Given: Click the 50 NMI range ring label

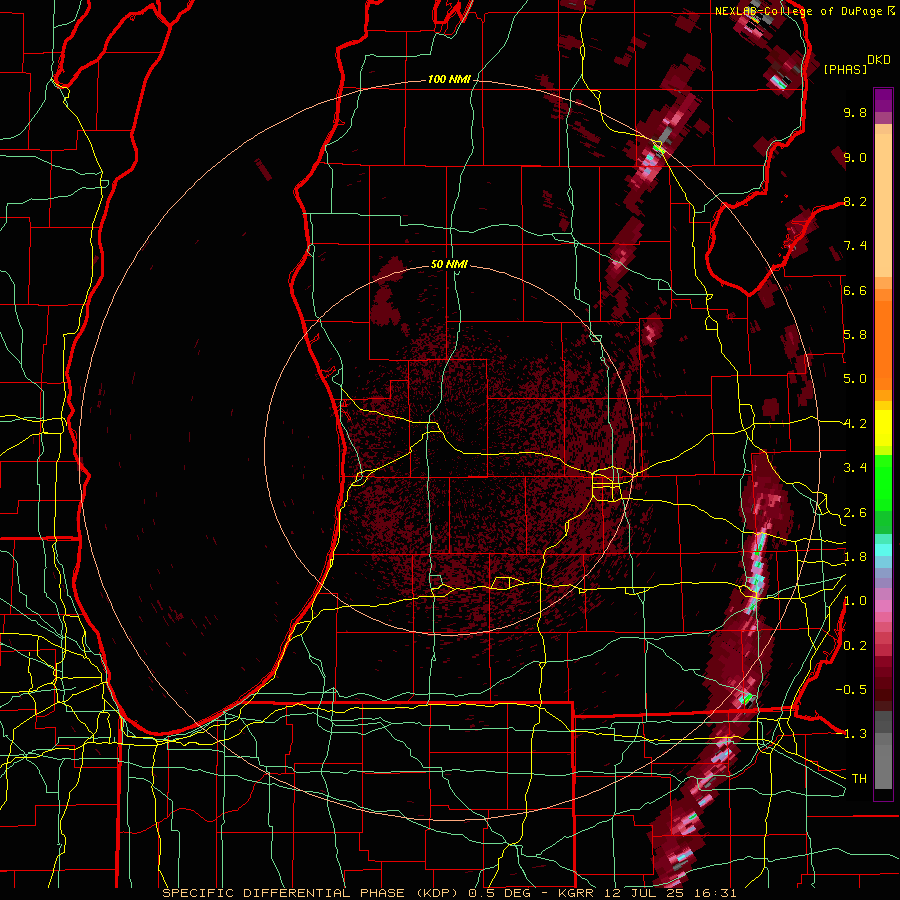Looking at the screenshot, I should point(449,265).
